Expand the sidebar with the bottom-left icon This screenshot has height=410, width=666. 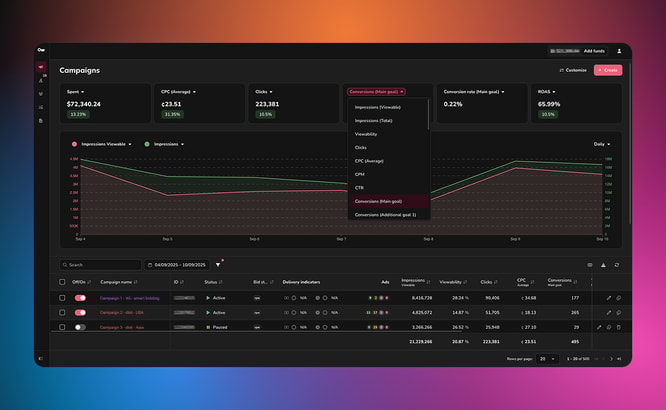(41, 359)
